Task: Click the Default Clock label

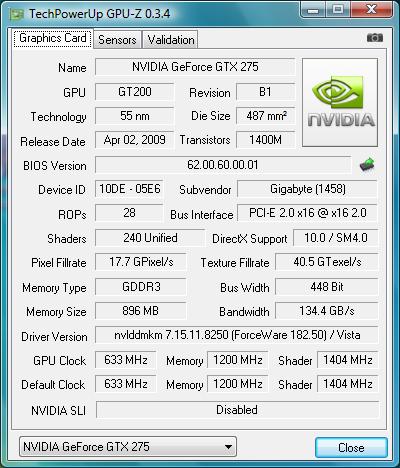Action: pyautogui.click(x=53, y=385)
